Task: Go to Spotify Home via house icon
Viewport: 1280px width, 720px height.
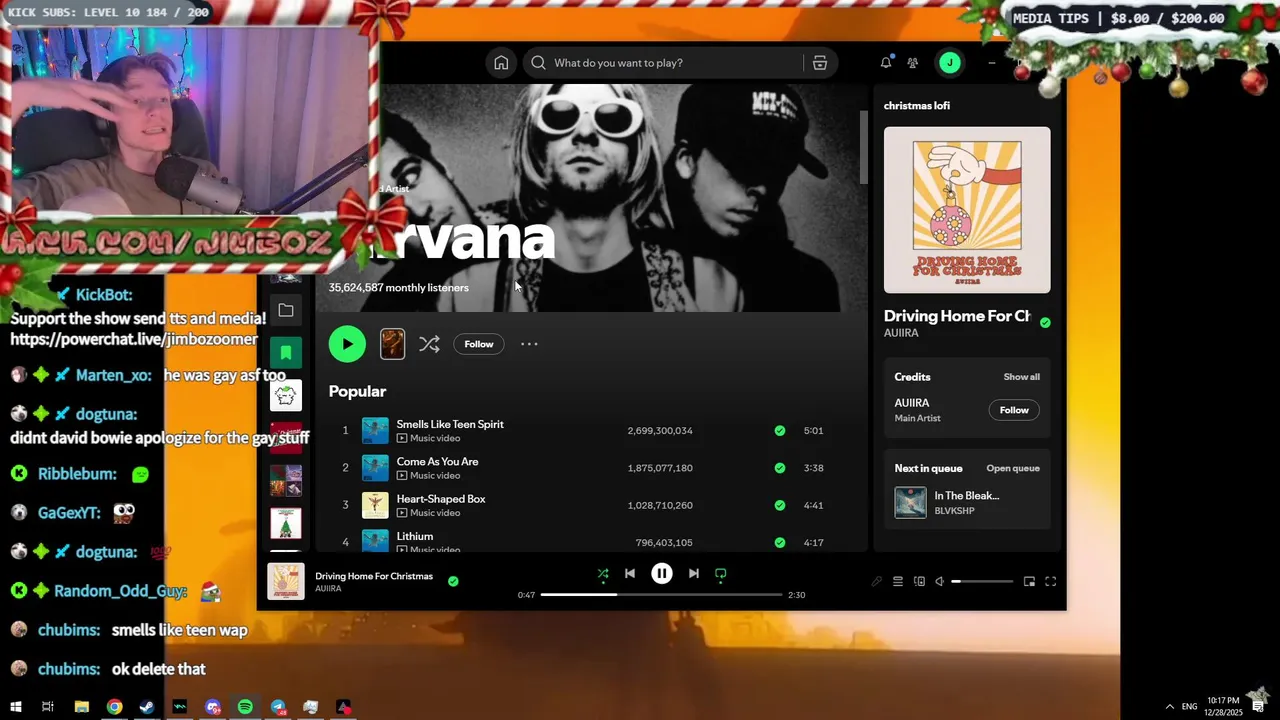Action: pos(501,63)
